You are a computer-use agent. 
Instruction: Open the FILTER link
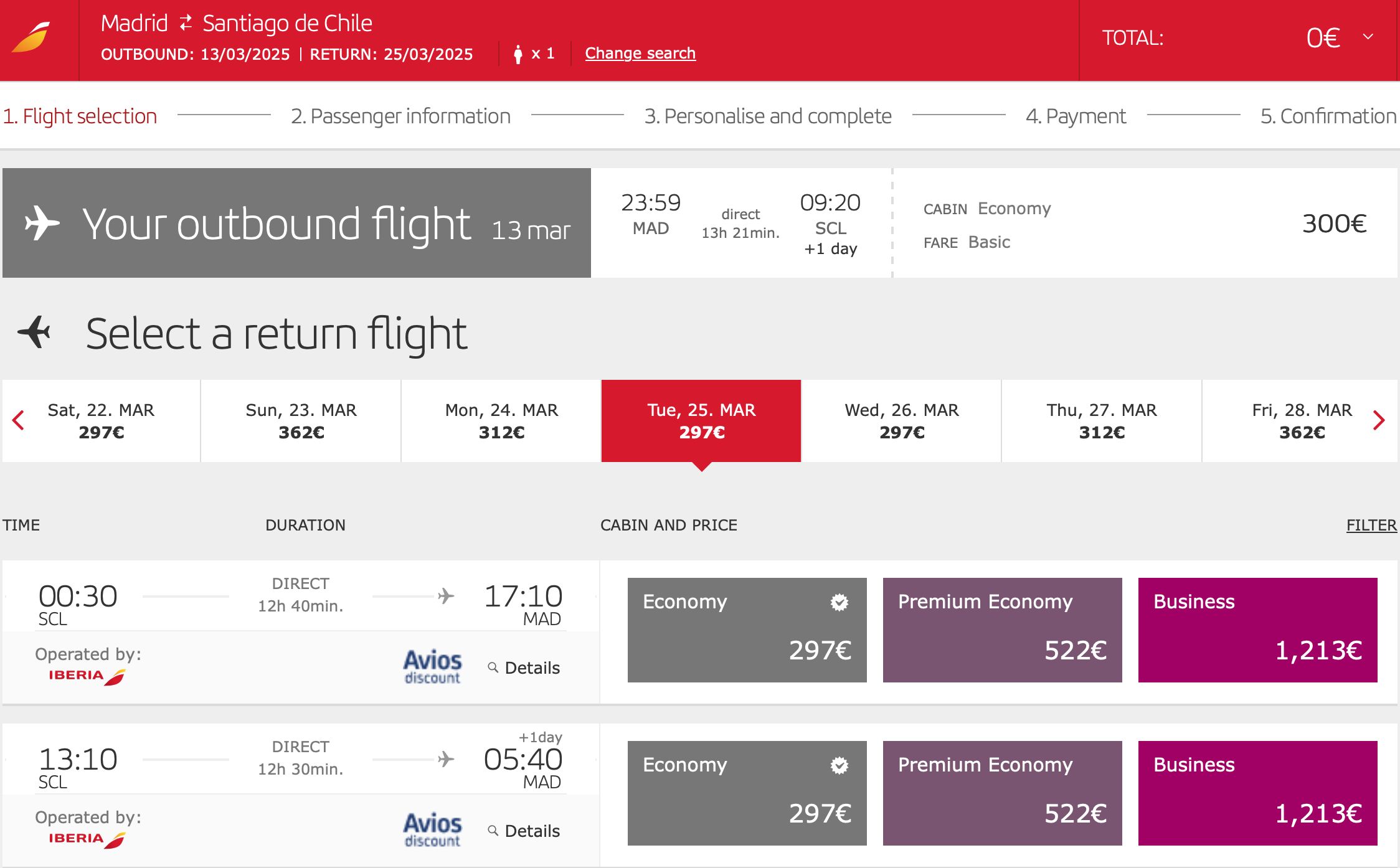coord(1371,525)
